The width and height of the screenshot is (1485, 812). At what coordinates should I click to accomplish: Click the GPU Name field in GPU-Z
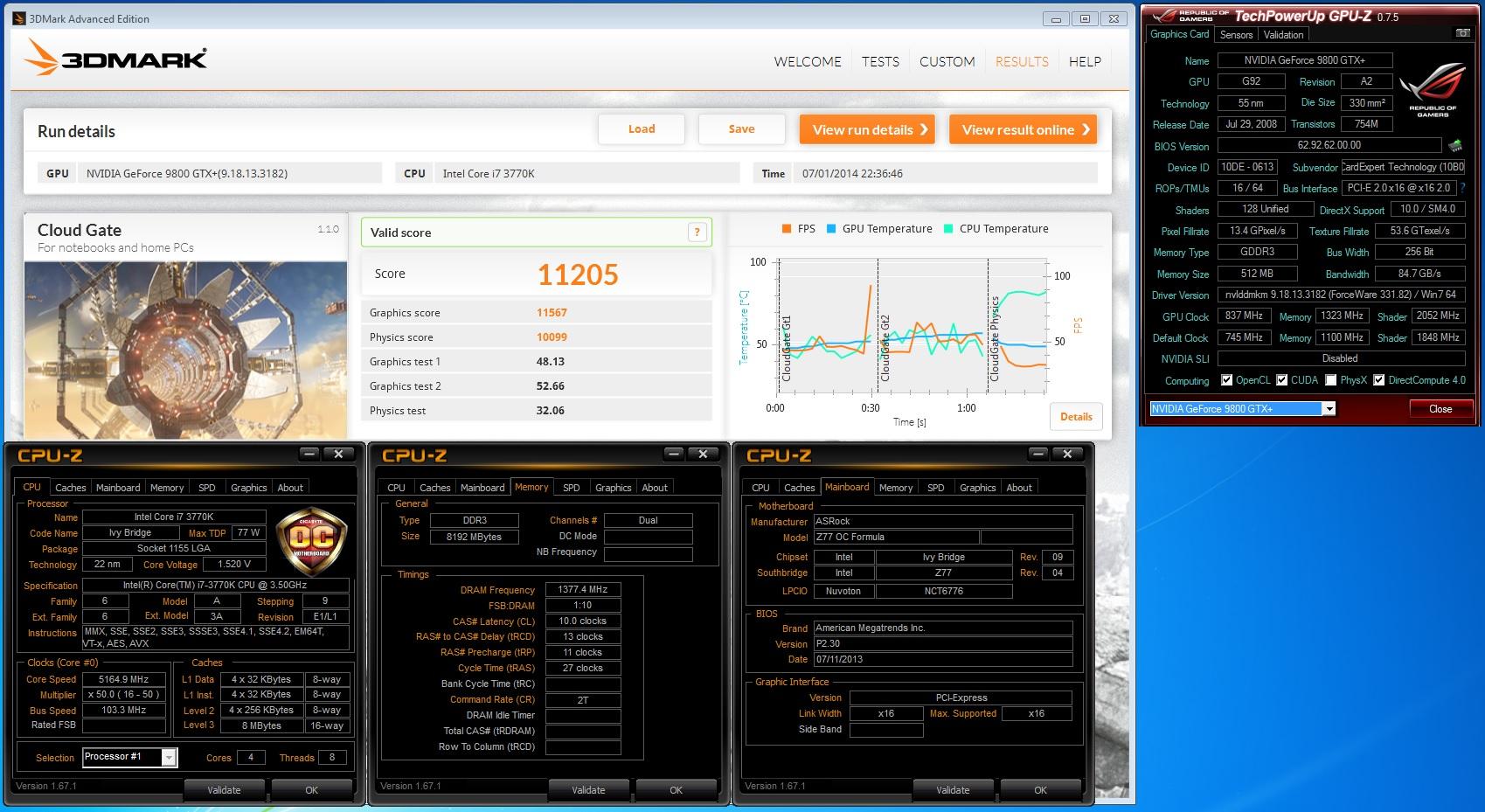click(1305, 60)
